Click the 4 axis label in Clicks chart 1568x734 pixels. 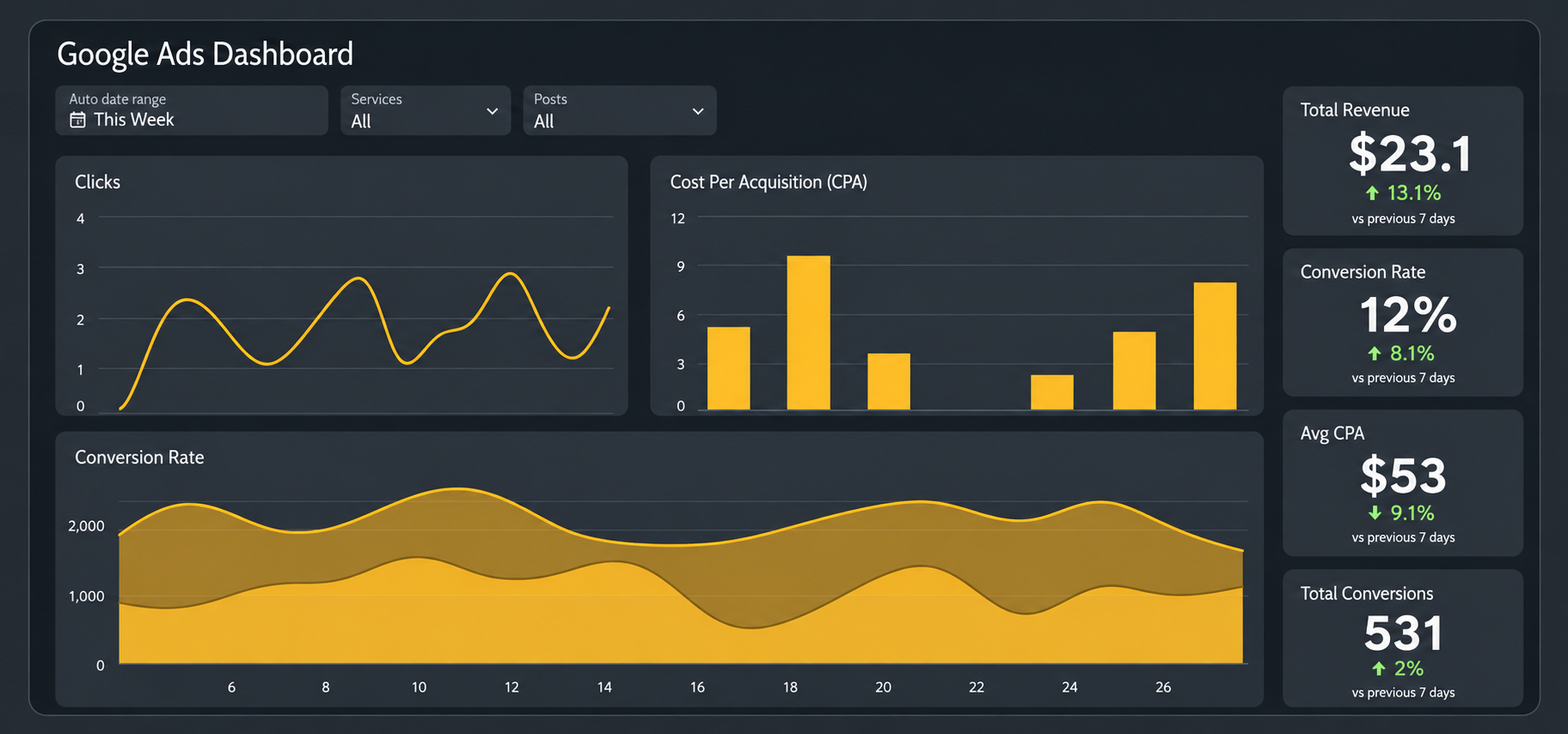80,218
